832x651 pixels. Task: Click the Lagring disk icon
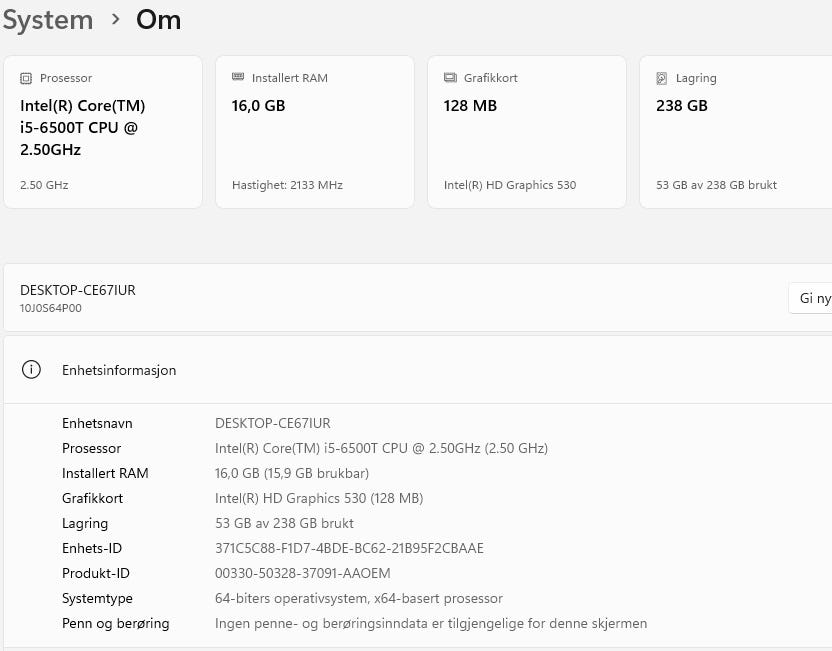[x=662, y=79]
